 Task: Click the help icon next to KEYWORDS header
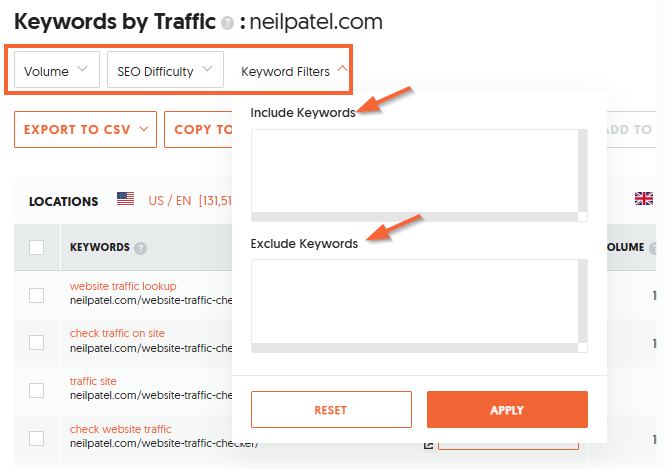141,248
